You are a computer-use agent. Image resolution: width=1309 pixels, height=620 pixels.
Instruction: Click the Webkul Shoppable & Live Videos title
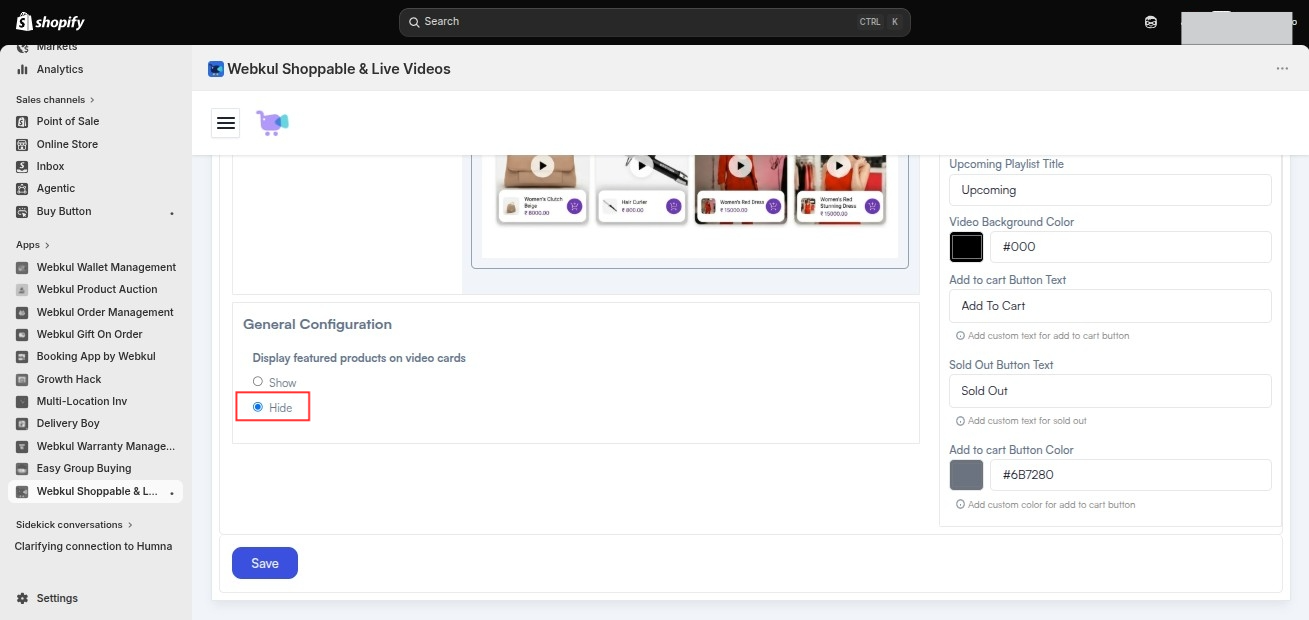[x=339, y=69]
